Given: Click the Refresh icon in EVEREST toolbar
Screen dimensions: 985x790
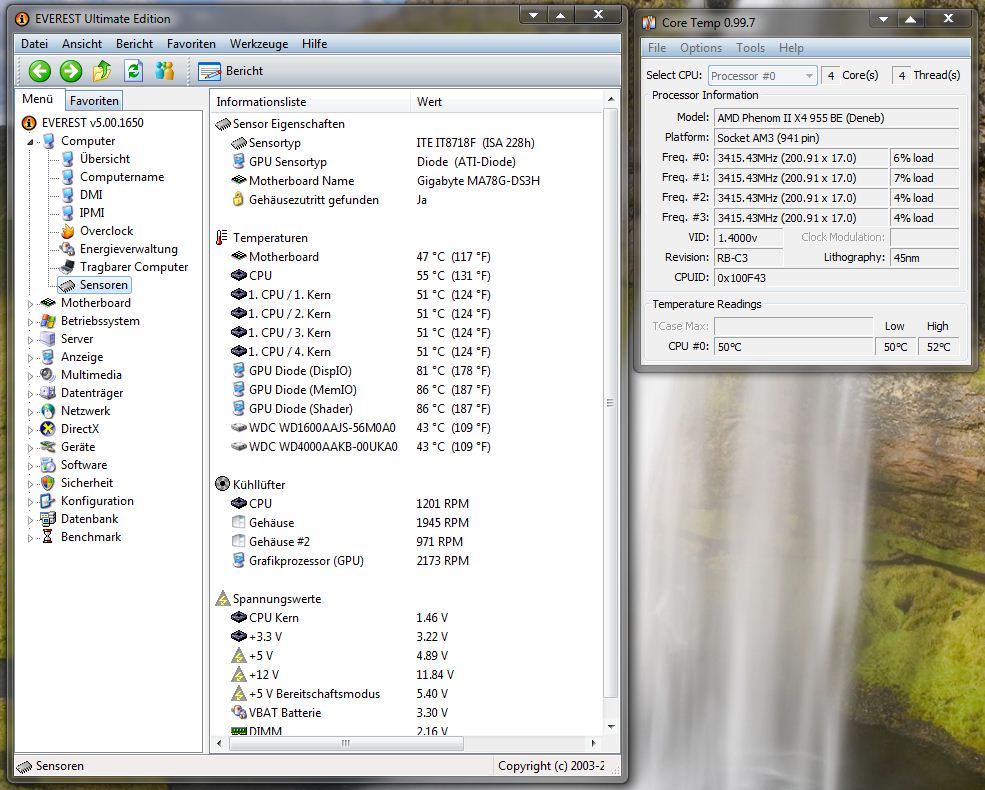Looking at the screenshot, I should [133, 71].
